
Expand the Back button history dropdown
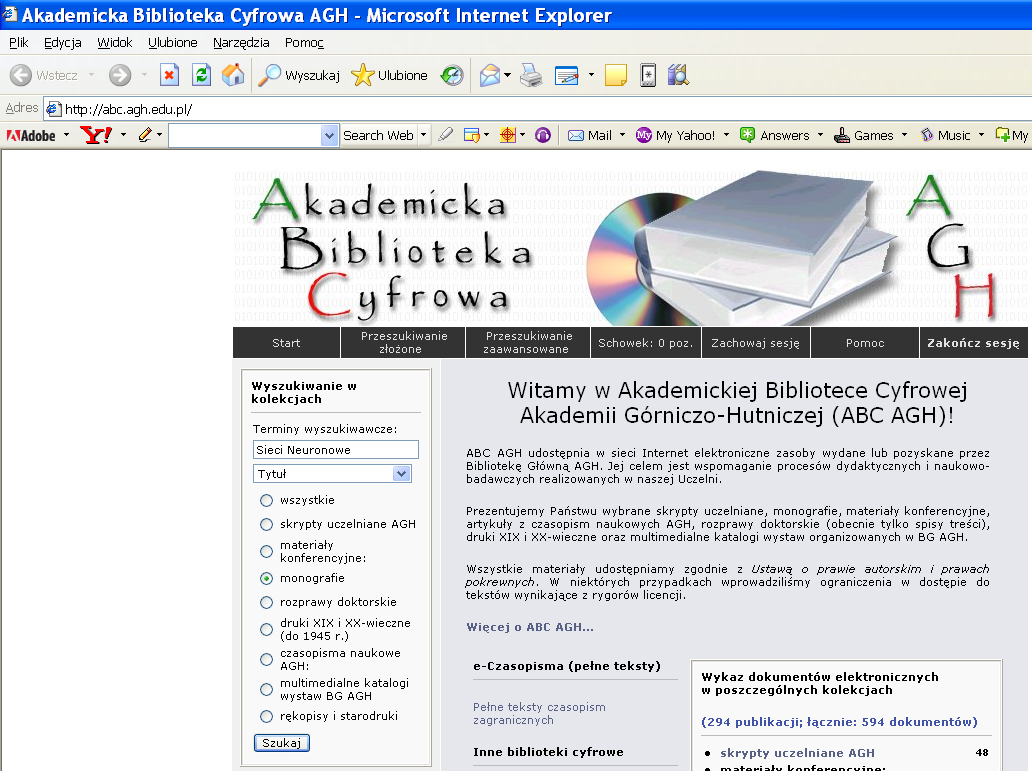tap(91, 75)
